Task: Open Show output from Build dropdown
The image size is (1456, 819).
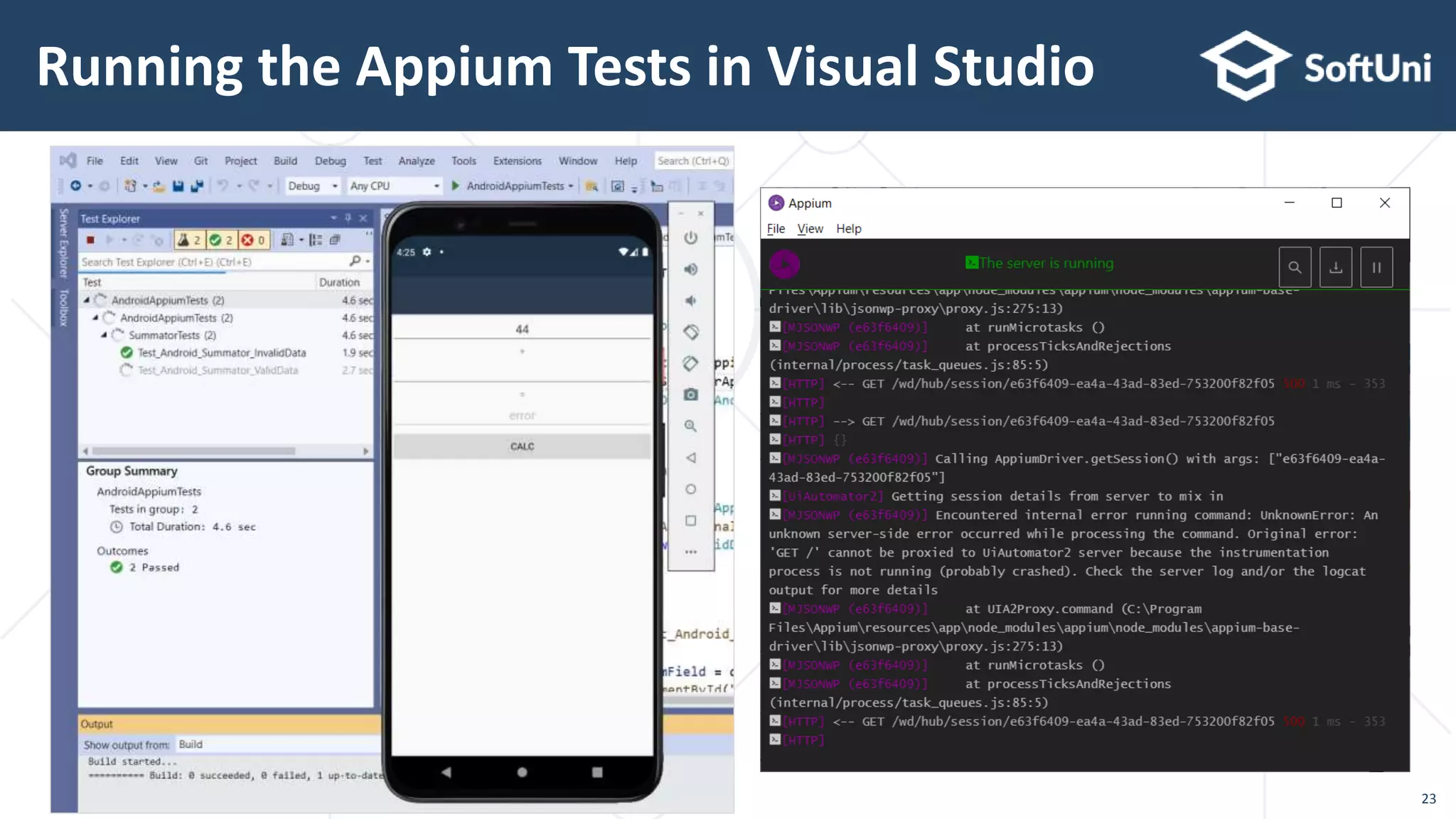Action: (277, 744)
